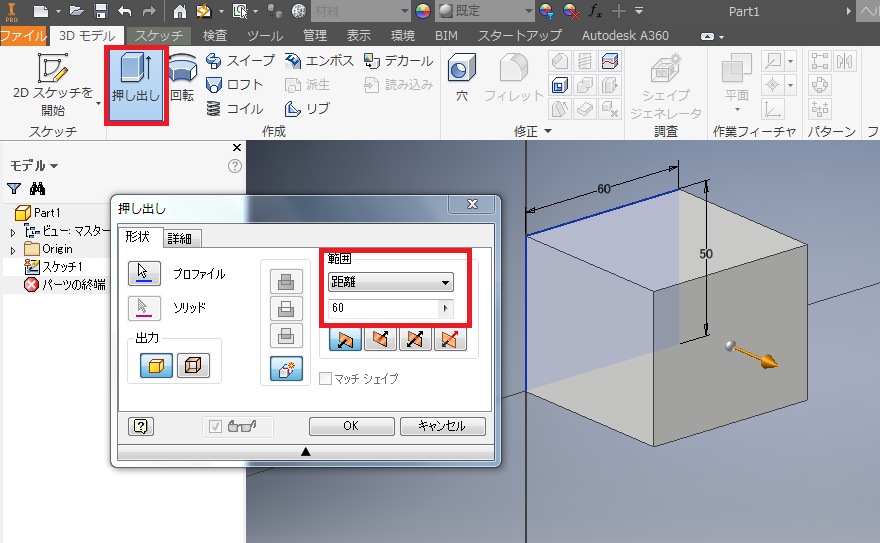
Task: Switch to the 管理 ribbon tab
Action: (315, 36)
